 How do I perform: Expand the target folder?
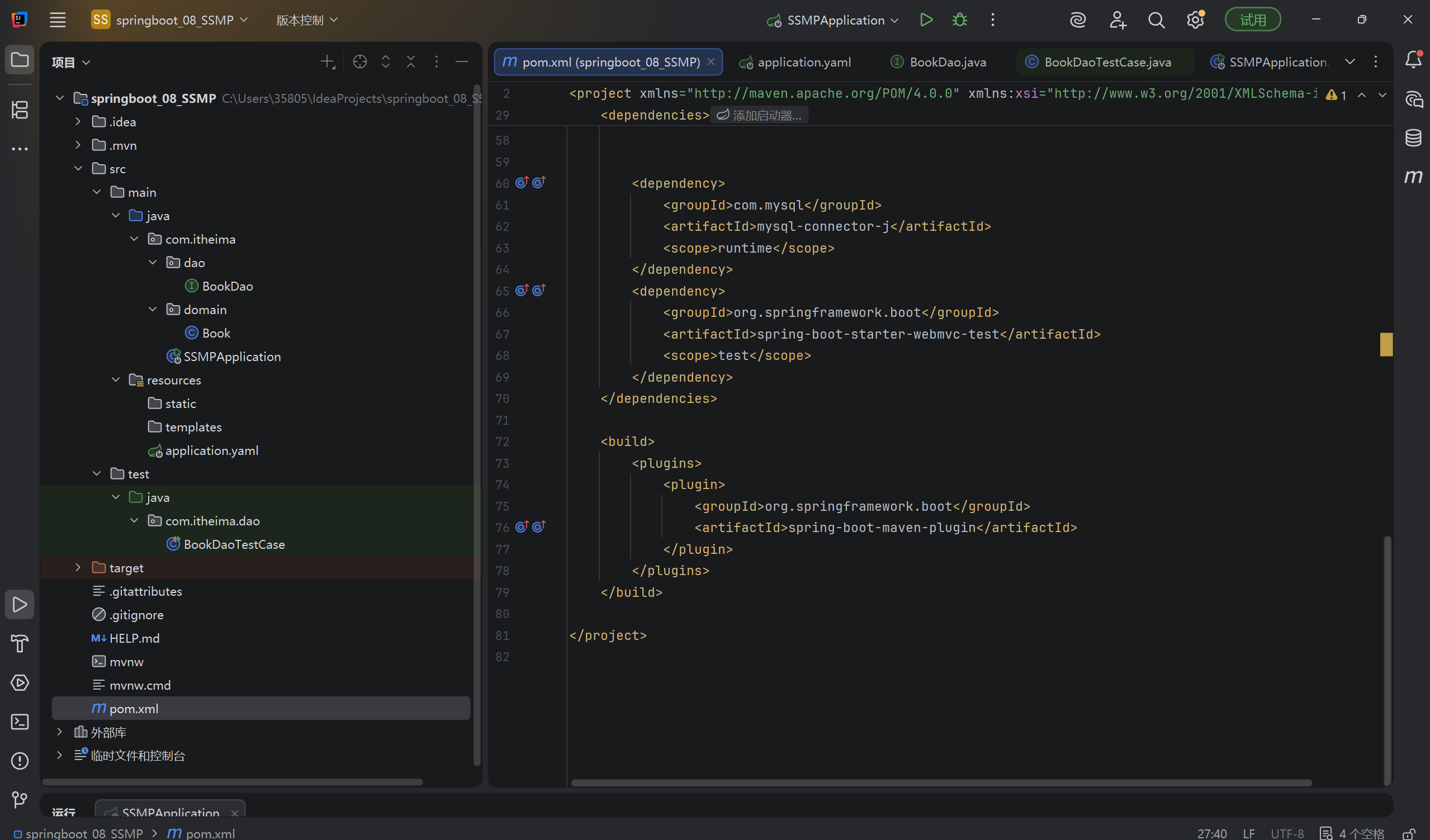[x=78, y=568]
